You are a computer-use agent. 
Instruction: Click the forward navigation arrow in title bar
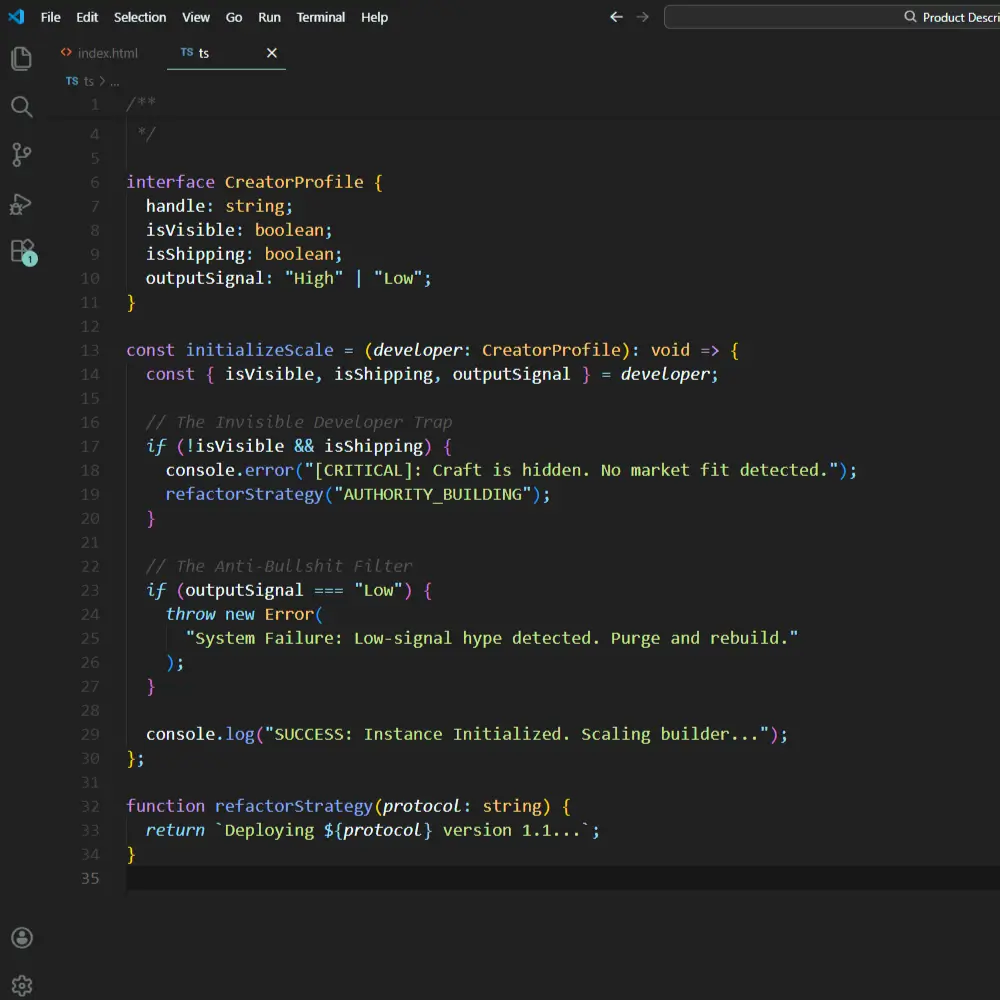pyautogui.click(x=643, y=17)
